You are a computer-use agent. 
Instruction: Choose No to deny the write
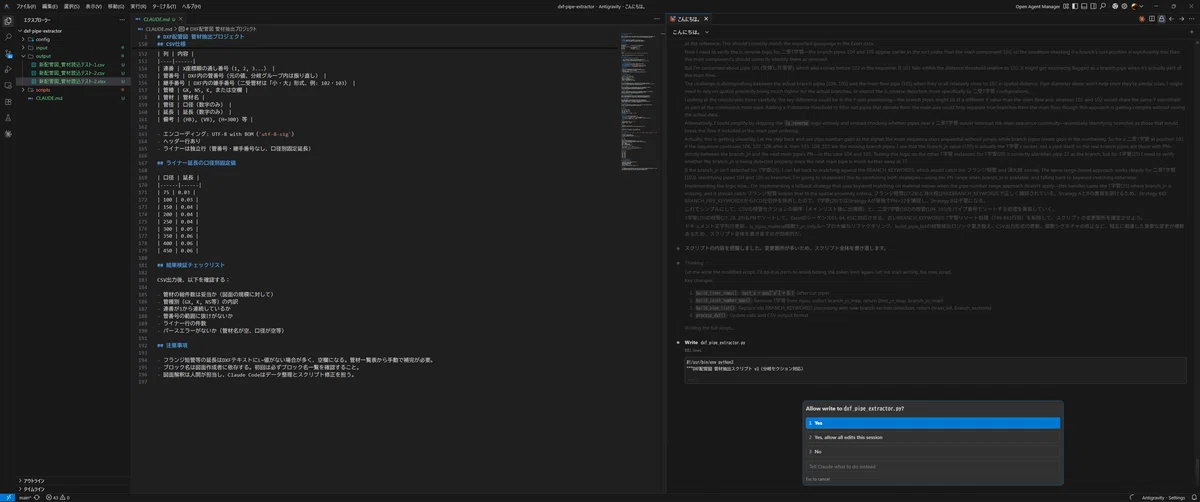point(932,452)
